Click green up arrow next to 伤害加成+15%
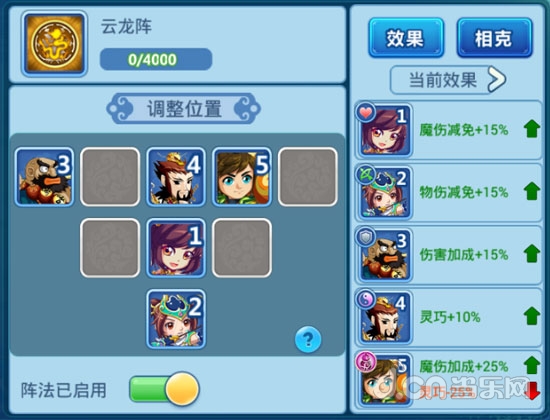 point(532,253)
